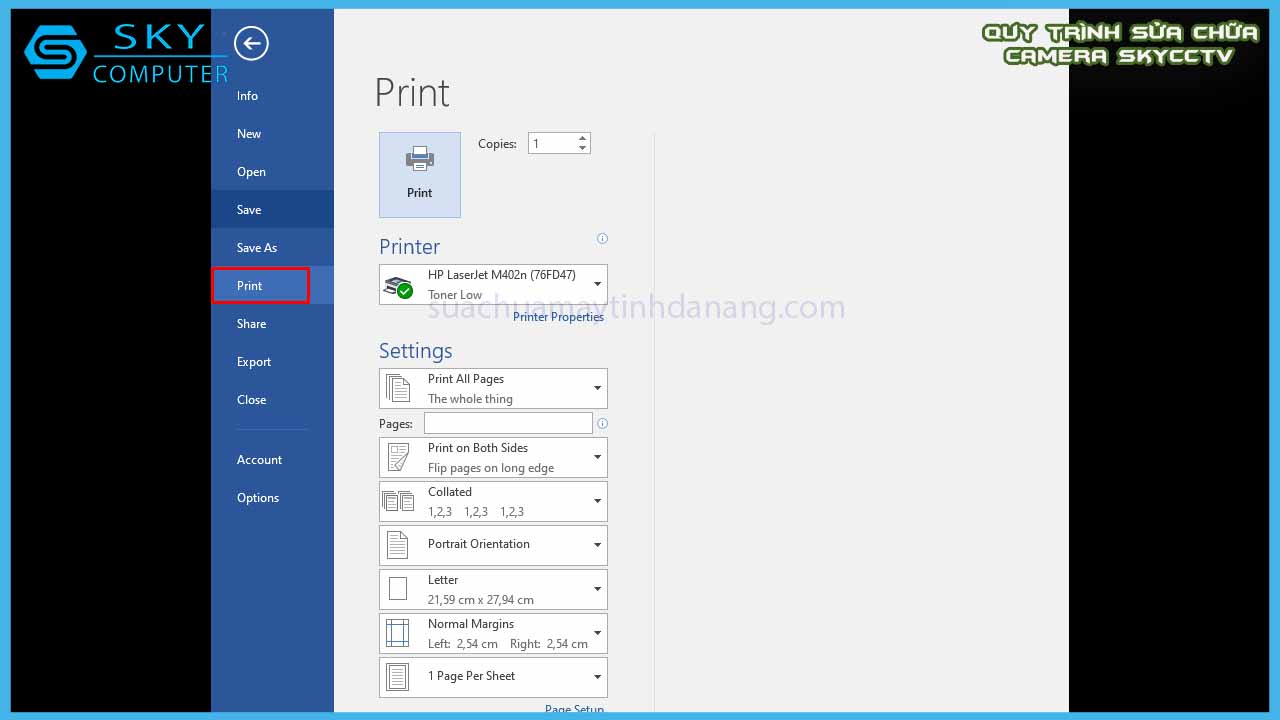Open the Print on Both Sides dropdown
1280x720 pixels.
tap(493, 457)
